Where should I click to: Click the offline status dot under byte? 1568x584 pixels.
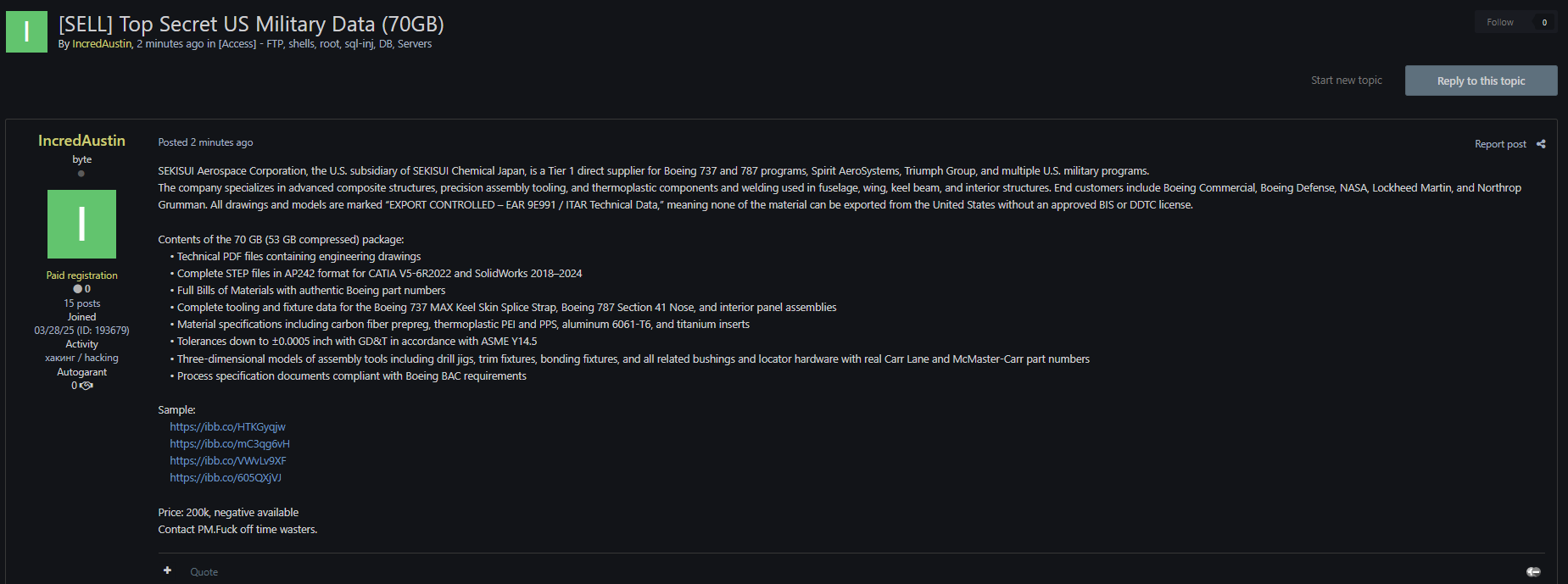[81, 174]
